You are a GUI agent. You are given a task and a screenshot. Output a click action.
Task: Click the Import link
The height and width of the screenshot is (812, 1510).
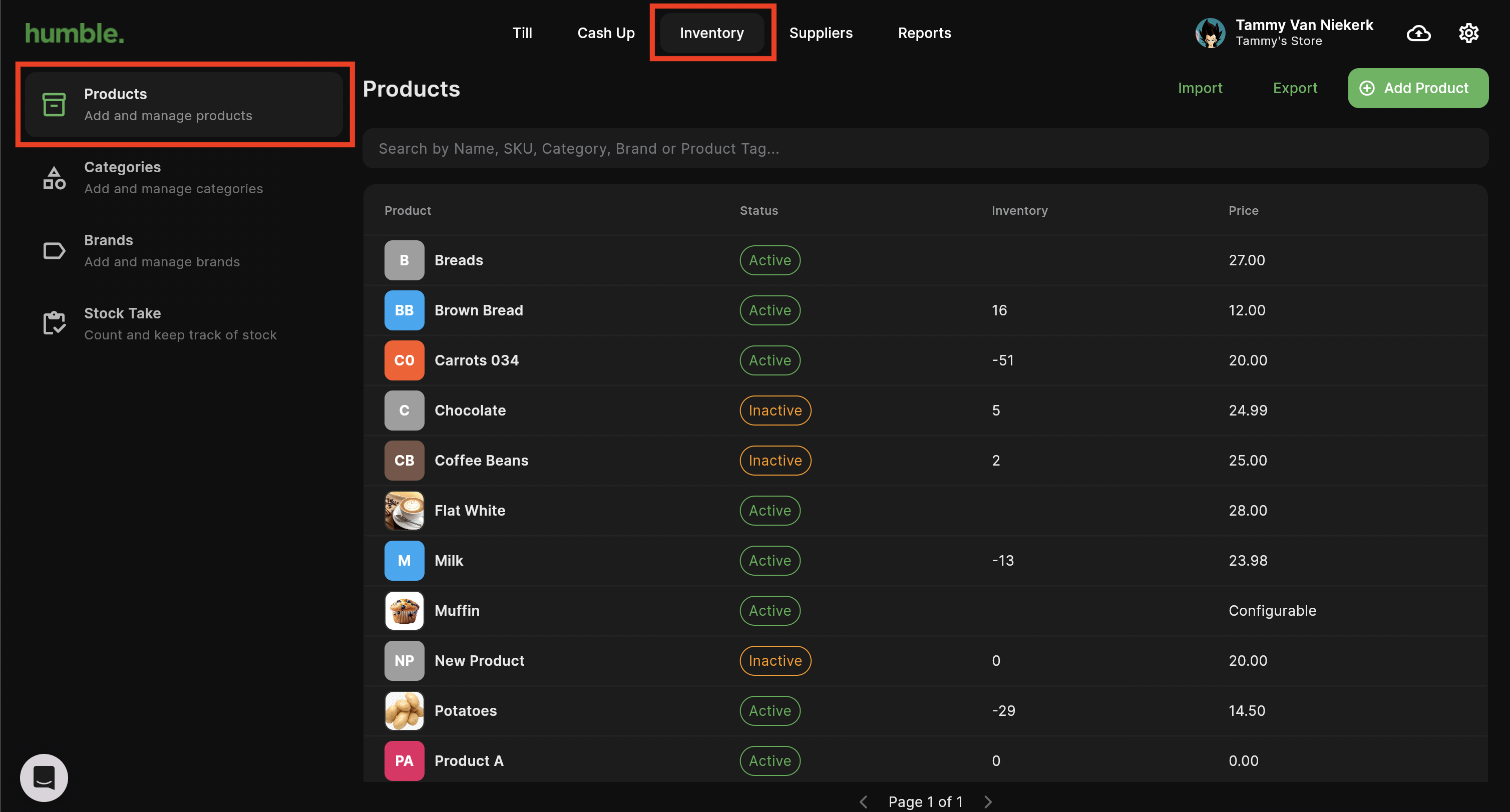(1200, 88)
